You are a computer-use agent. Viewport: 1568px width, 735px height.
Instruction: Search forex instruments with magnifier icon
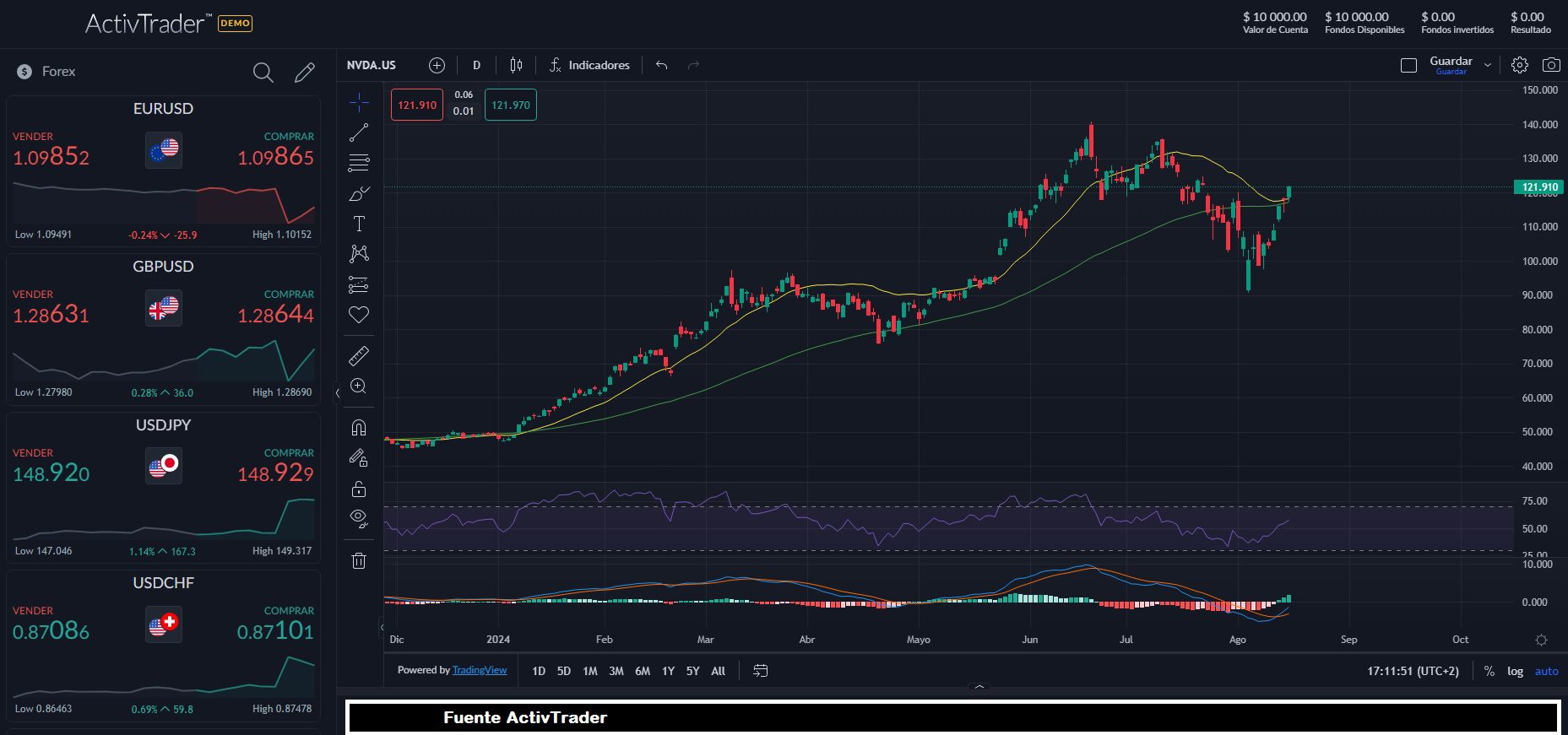(263, 73)
